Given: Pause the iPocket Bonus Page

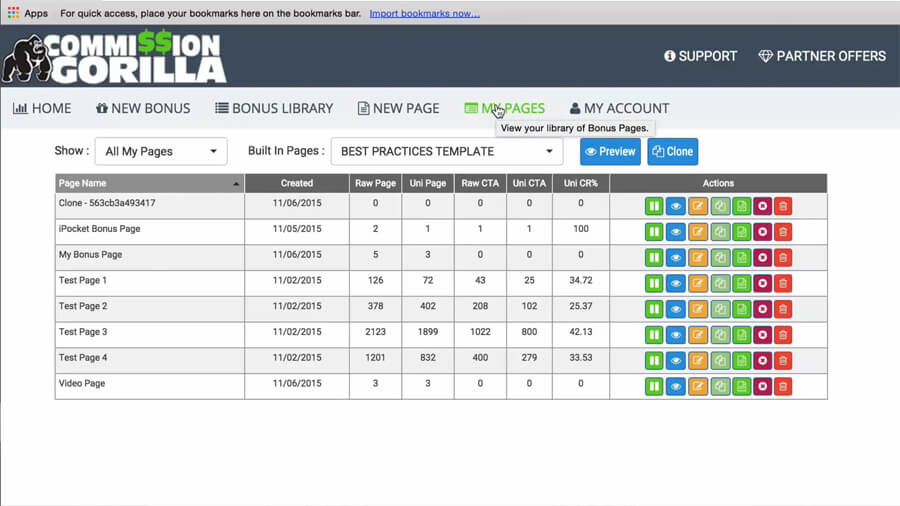Looking at the screenshot, I should [x=654, y=231].
